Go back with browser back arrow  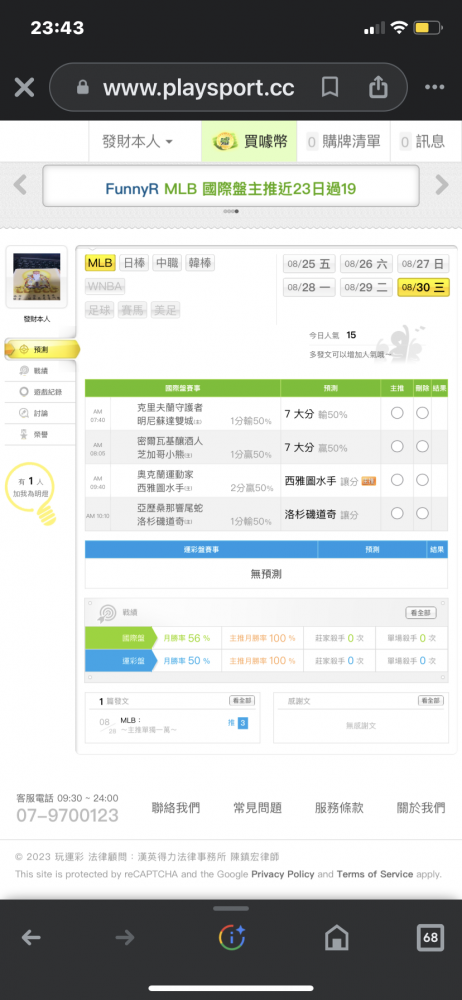(31, 937)
